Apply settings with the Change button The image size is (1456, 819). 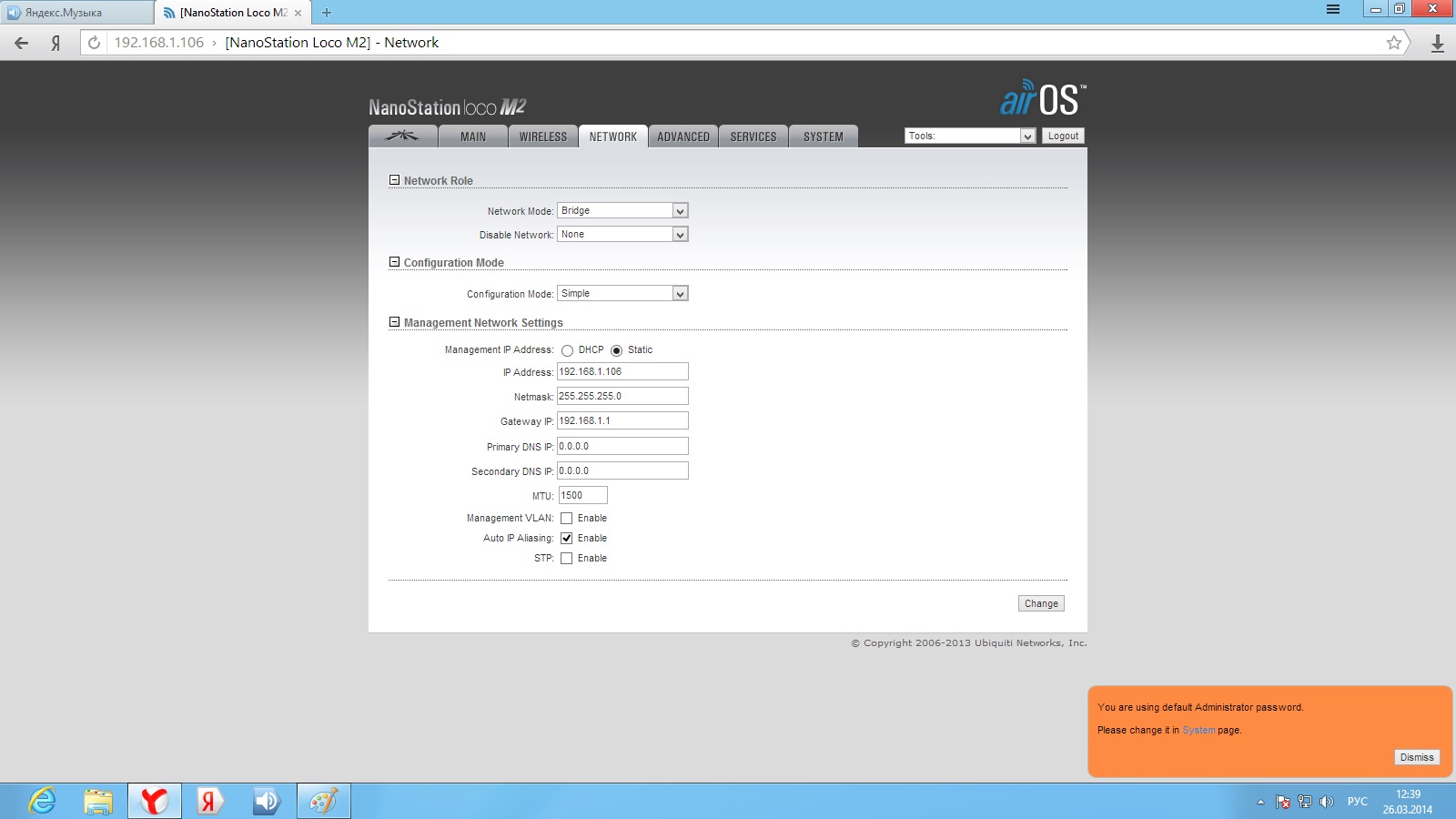[x=1041, y=603]
